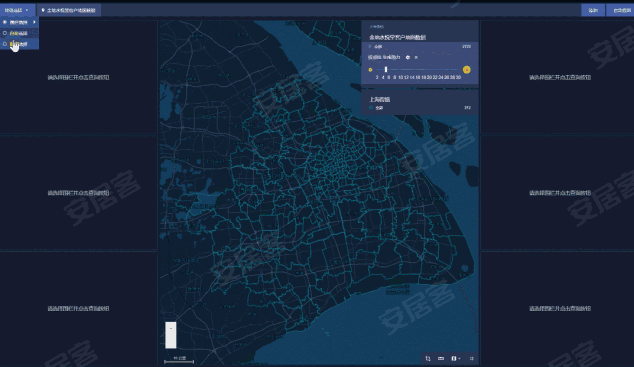The height and width of the screenshot is (367, 634).
Task: Click the top-left placeholder chart panel message
Action: 78,78
